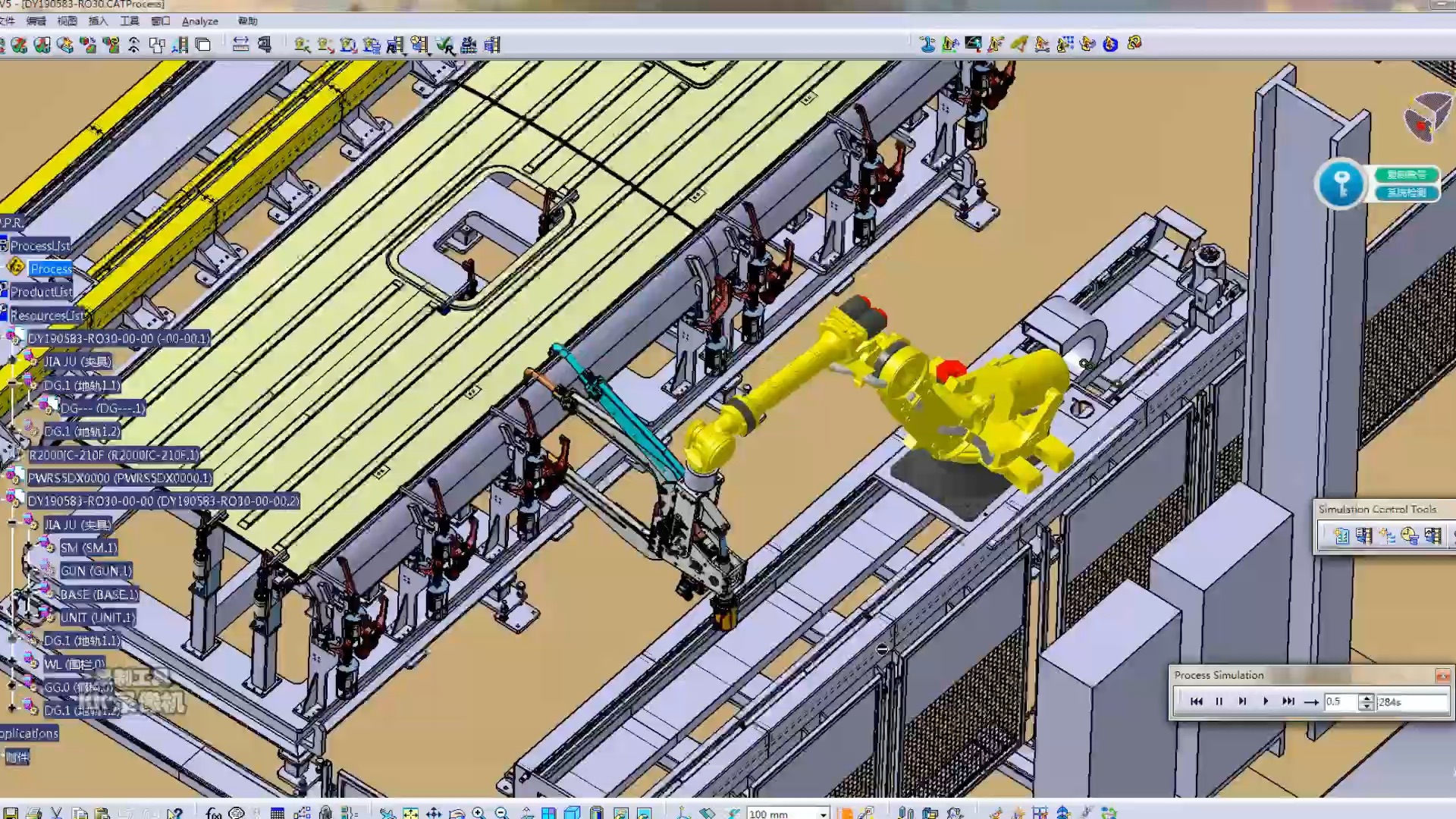This screenshot has height=819, width=1456.
Task: Open the Analyze menu
Action: 199,21
